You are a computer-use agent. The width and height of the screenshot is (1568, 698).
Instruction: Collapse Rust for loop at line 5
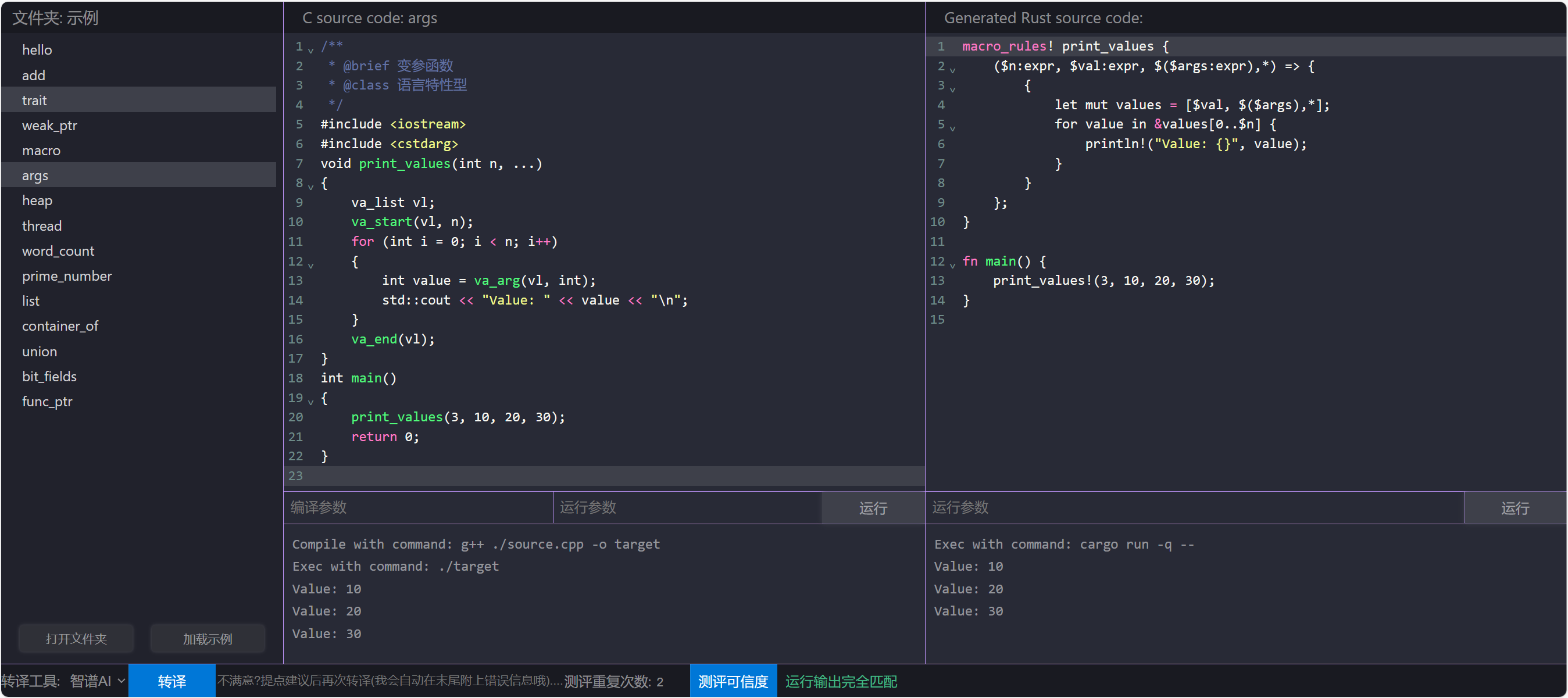(x=953, y=128)
